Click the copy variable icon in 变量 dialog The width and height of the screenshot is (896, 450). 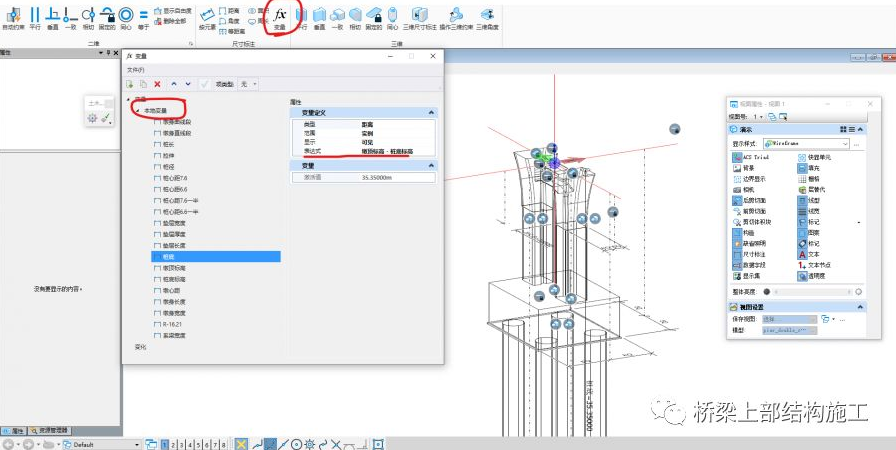[x=143, y=84]
